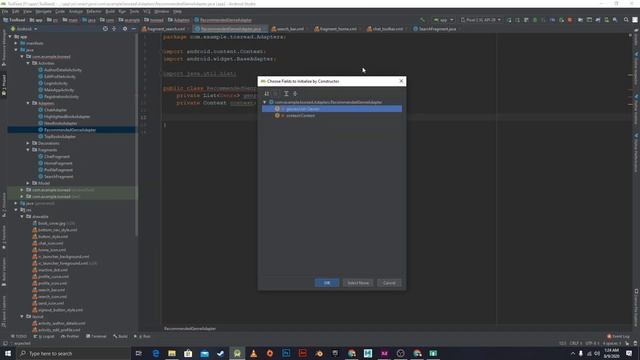The width and height of the screenshot is (640, 360).
Task: Switch to the SearchFragment.java editor tab
Action: point(437,29)
